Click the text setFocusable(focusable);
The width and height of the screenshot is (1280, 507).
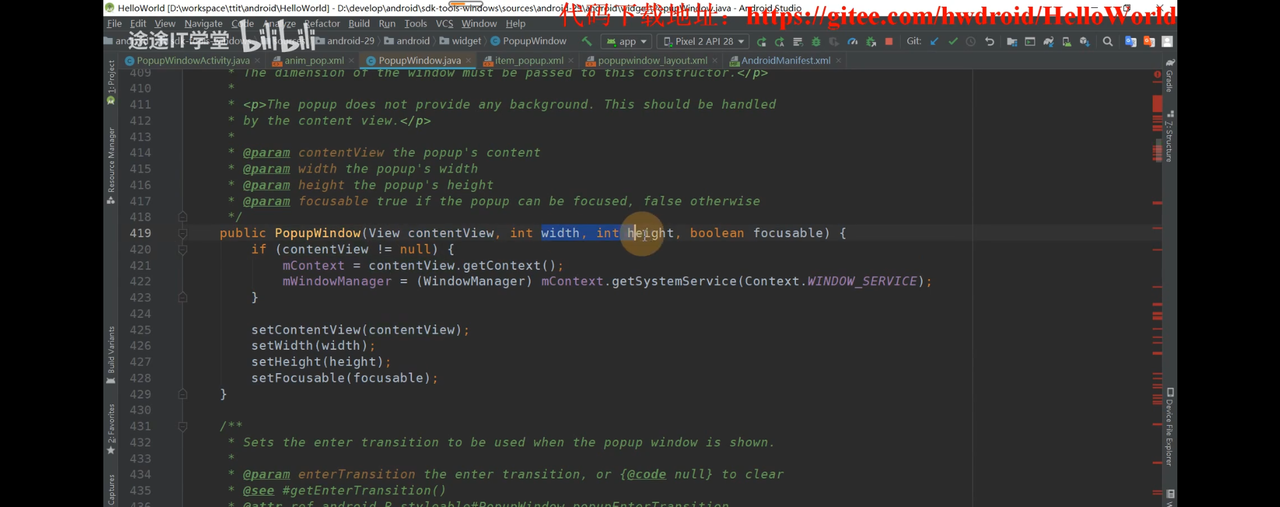pos(345,378)
